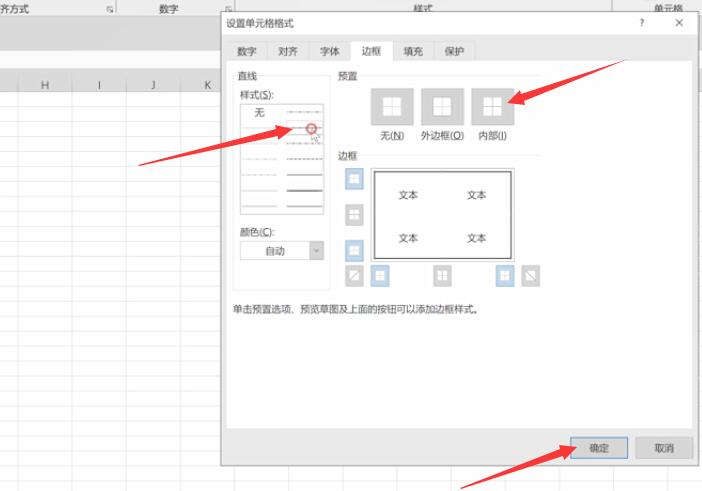This screenshot has height=491, width=702.
Task: Toggle the left border button
Action: [380, 276]
